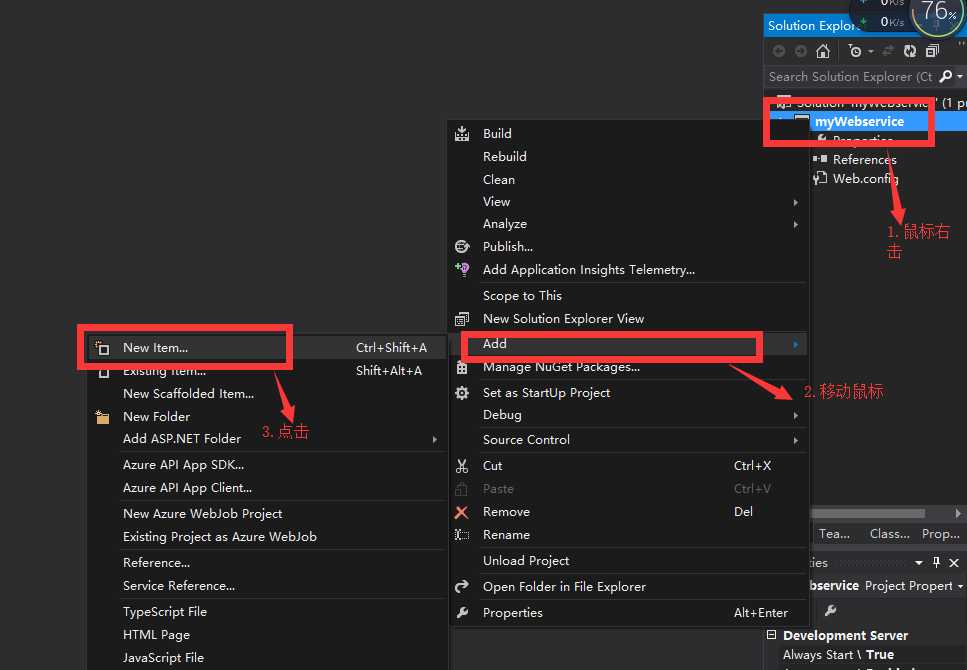Choose New Azure WebJob Project
Image resolution: width=967 pixels, height=670 pixels.
click(x=202, y=513)
